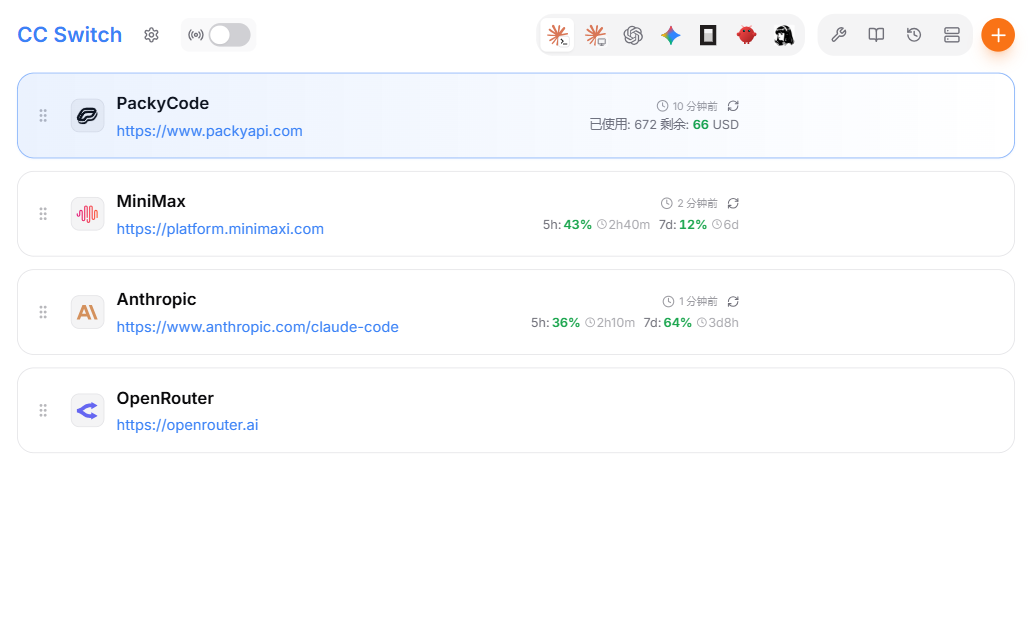Viewport: 1028px width, 623px height.
Task: Click the PackyCode remaining 66 USD value
Action: pyautogui.click(x=701, y=125)
